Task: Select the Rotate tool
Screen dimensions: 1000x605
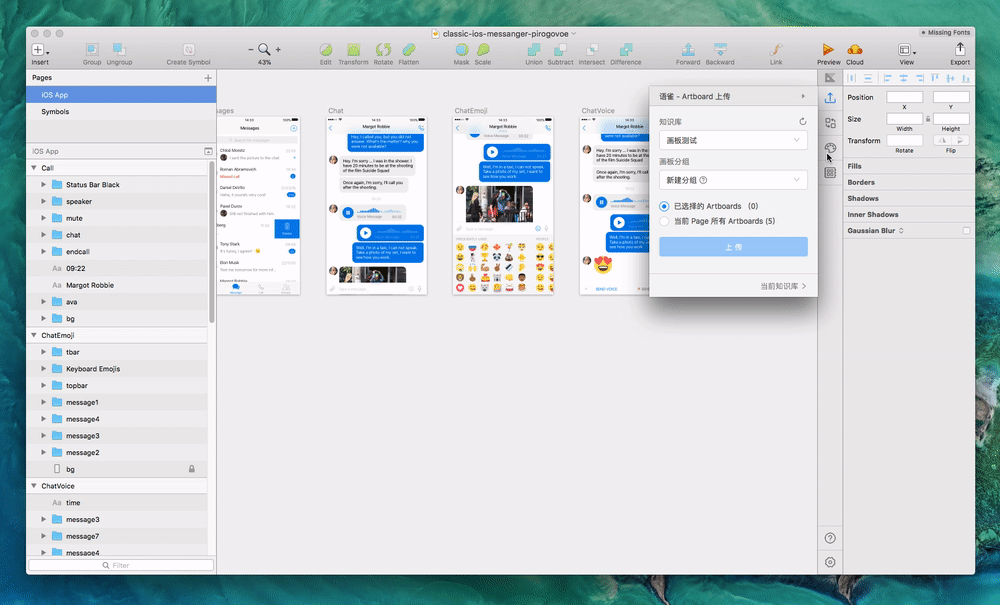Action: click(x=383, y=50)
